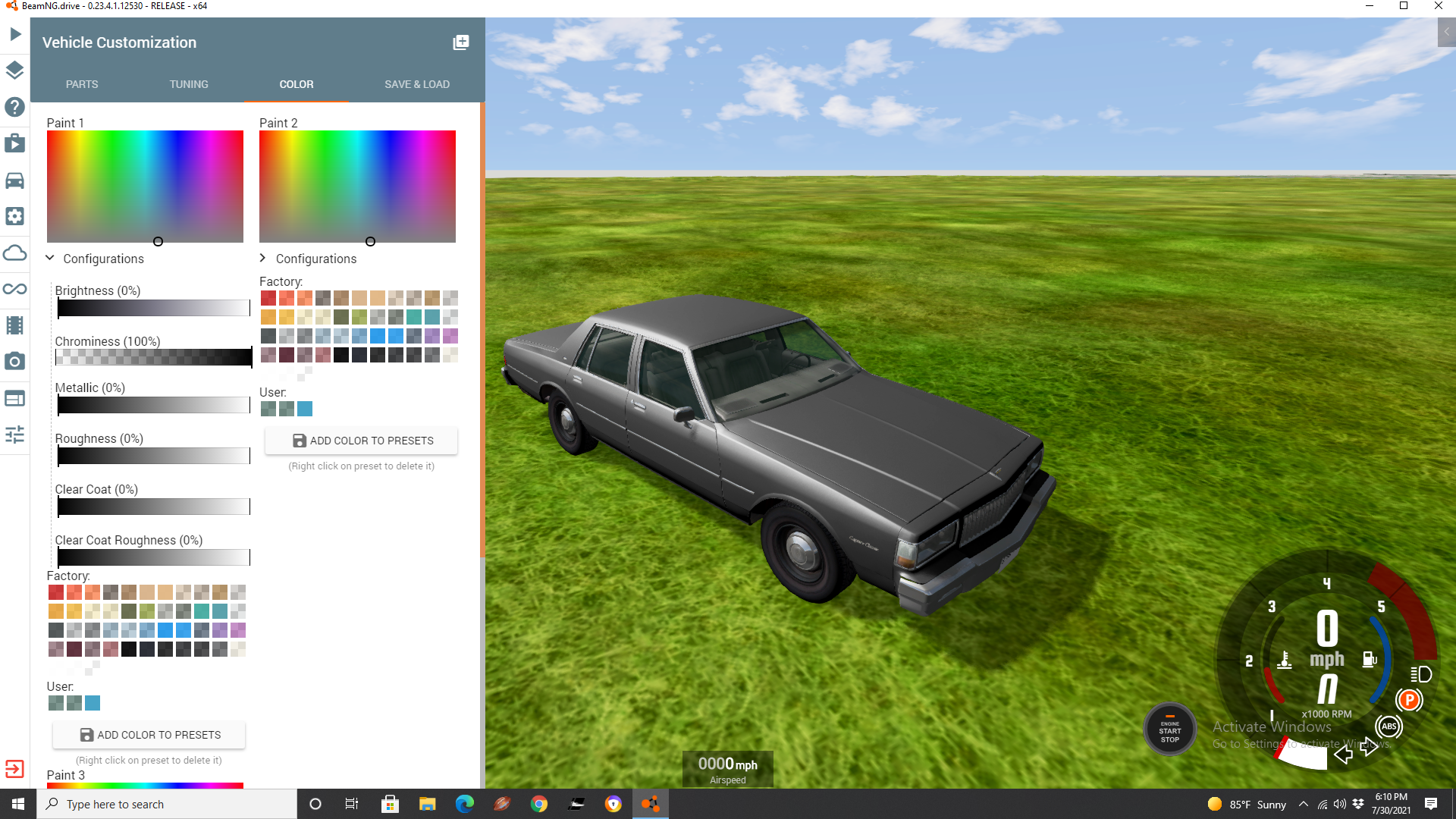The width and height of the screenshot is (1456, 819).
Task: Click the Clear Coat Roughness slider
Action: 154,557
